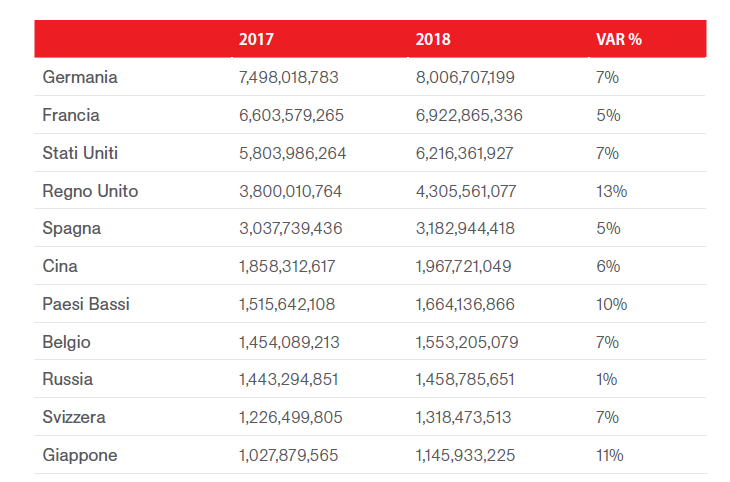Click Germania's 2017 value 7,498,018,783
The width and height of the screenshot is (730, 482).
pos(291,77)
